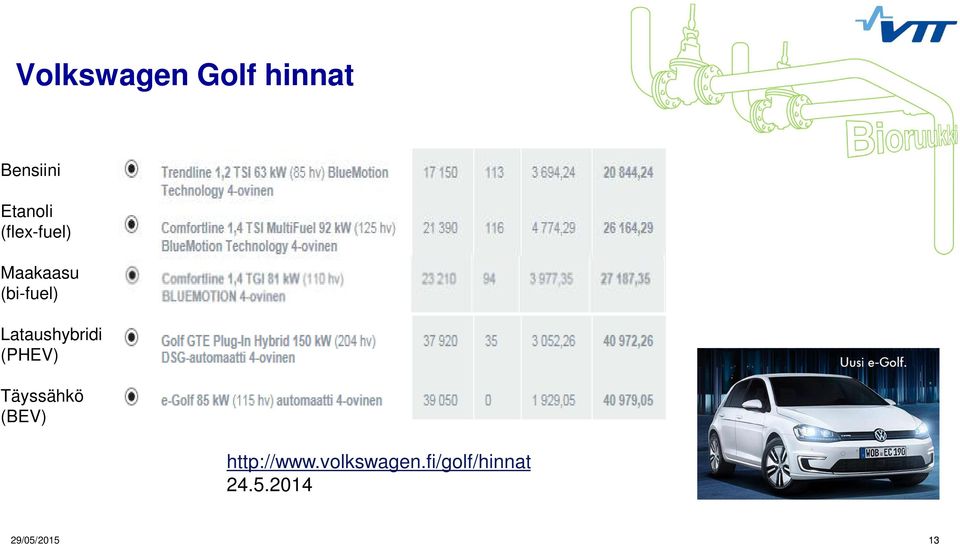Click the price cell 37 920
Viewport: 960px width, 544px height.
click(440, 341)
